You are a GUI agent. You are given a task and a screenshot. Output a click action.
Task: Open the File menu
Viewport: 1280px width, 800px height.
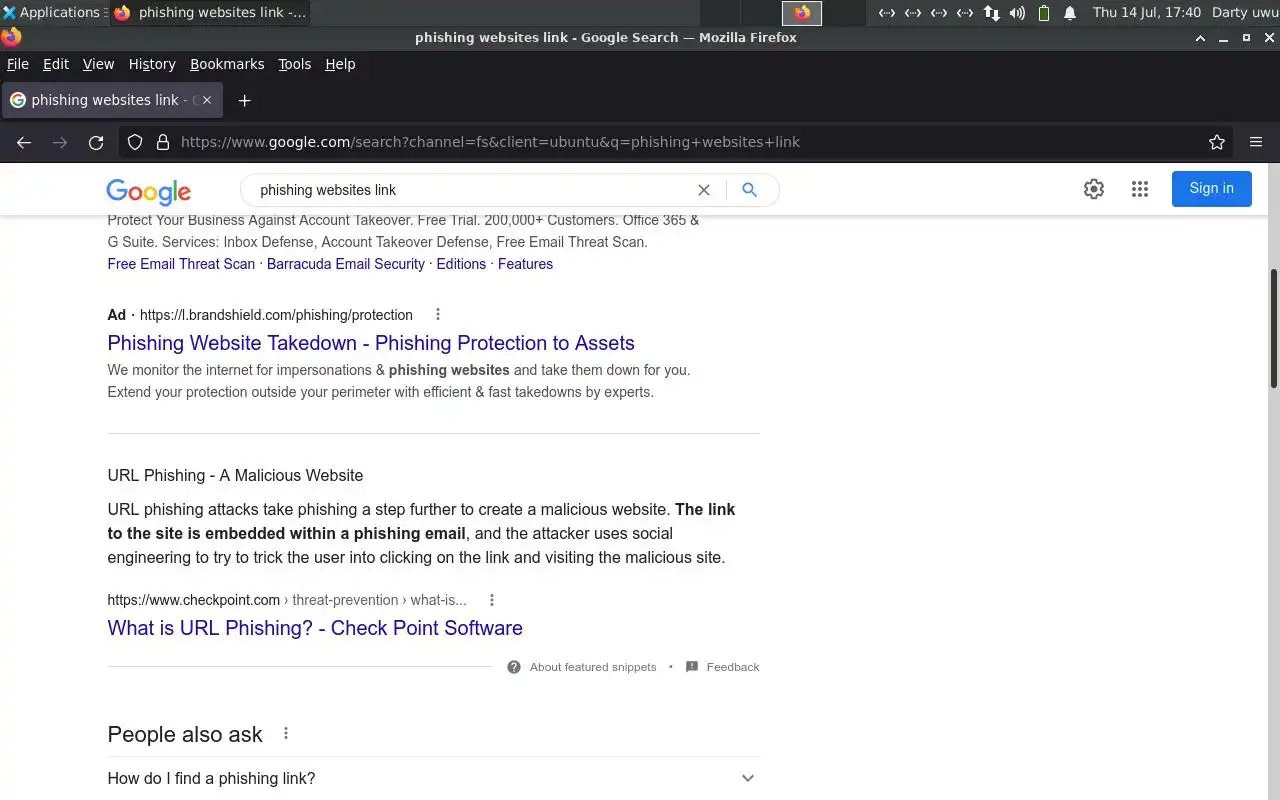pos(18,64)
